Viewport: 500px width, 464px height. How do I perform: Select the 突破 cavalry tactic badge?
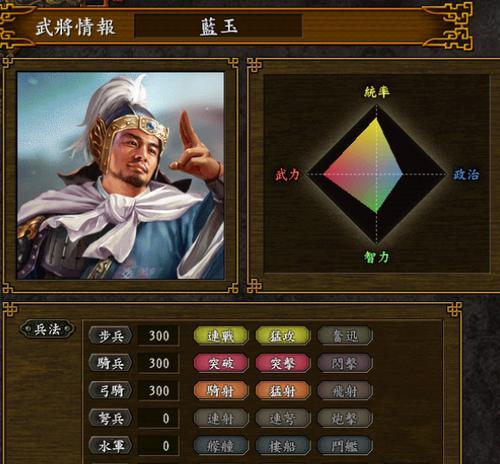point(221,363)
